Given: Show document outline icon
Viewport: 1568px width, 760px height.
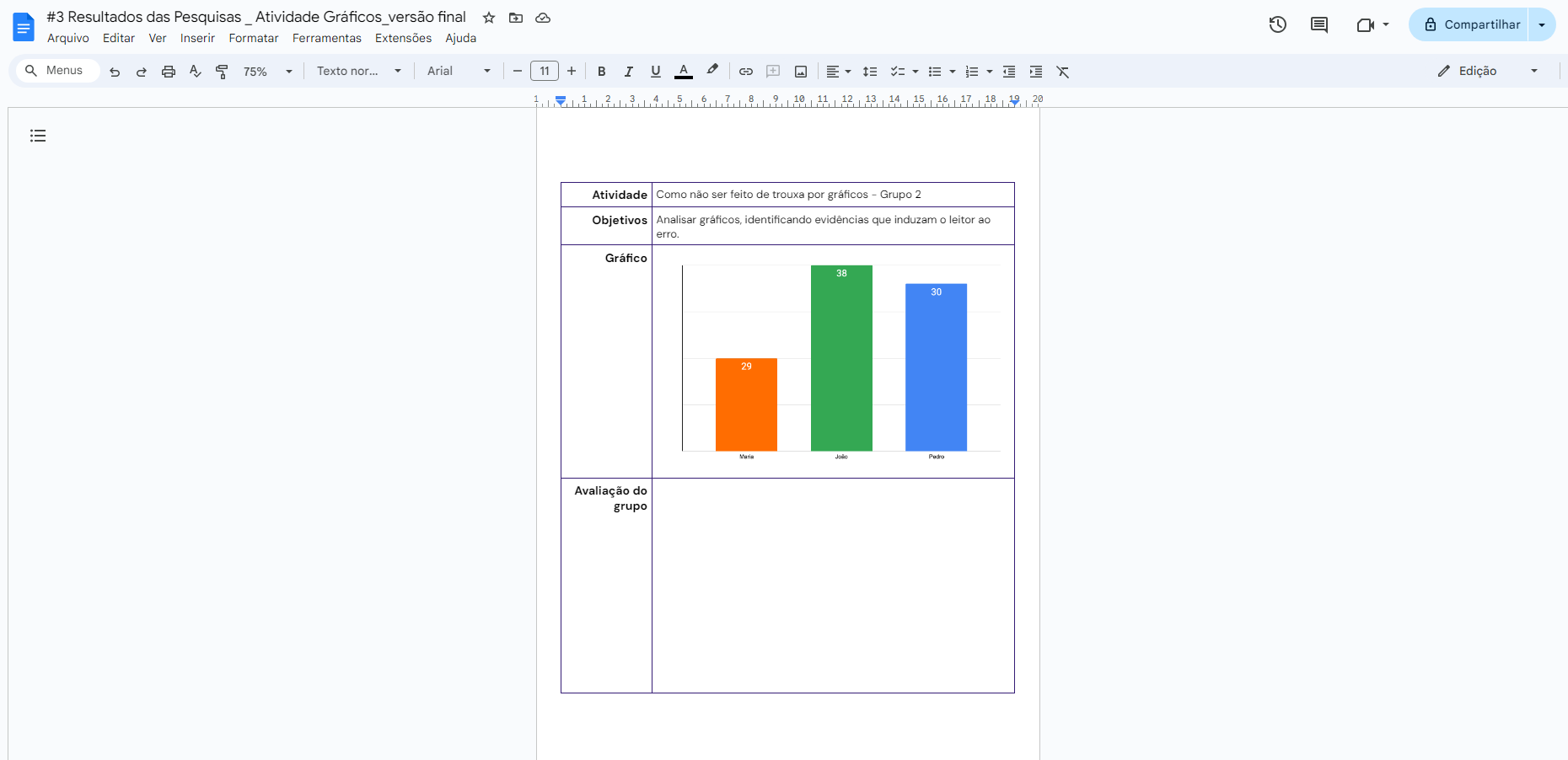Looking at the screenshot, I should tap(38, 136).
